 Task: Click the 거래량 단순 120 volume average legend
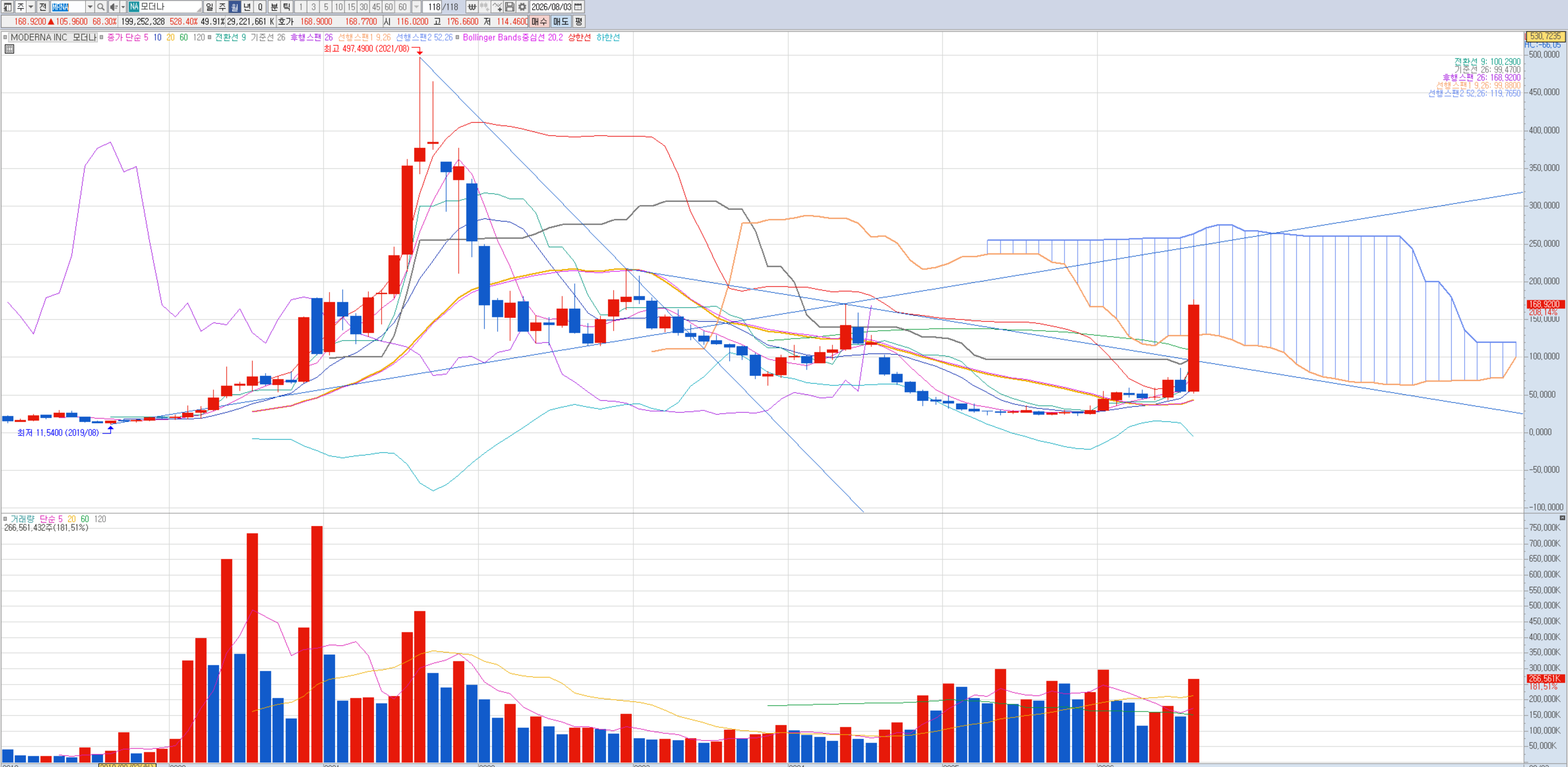(101, 519)
